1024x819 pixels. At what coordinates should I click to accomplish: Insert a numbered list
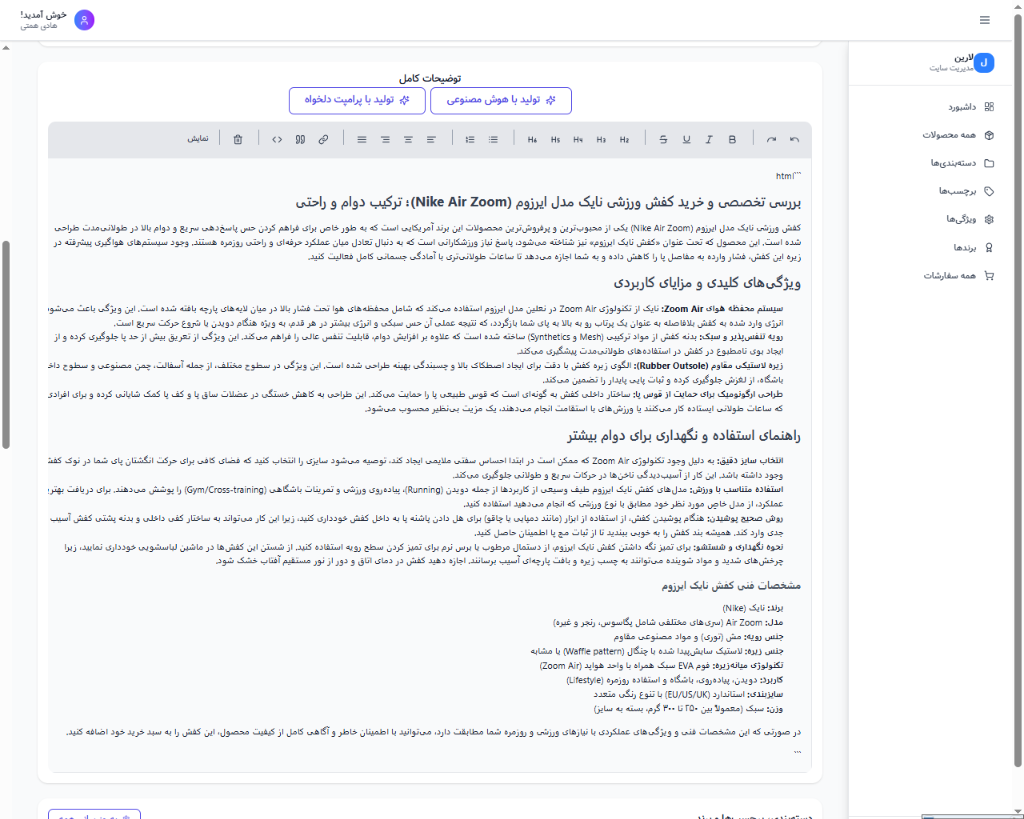pos(470,139)
